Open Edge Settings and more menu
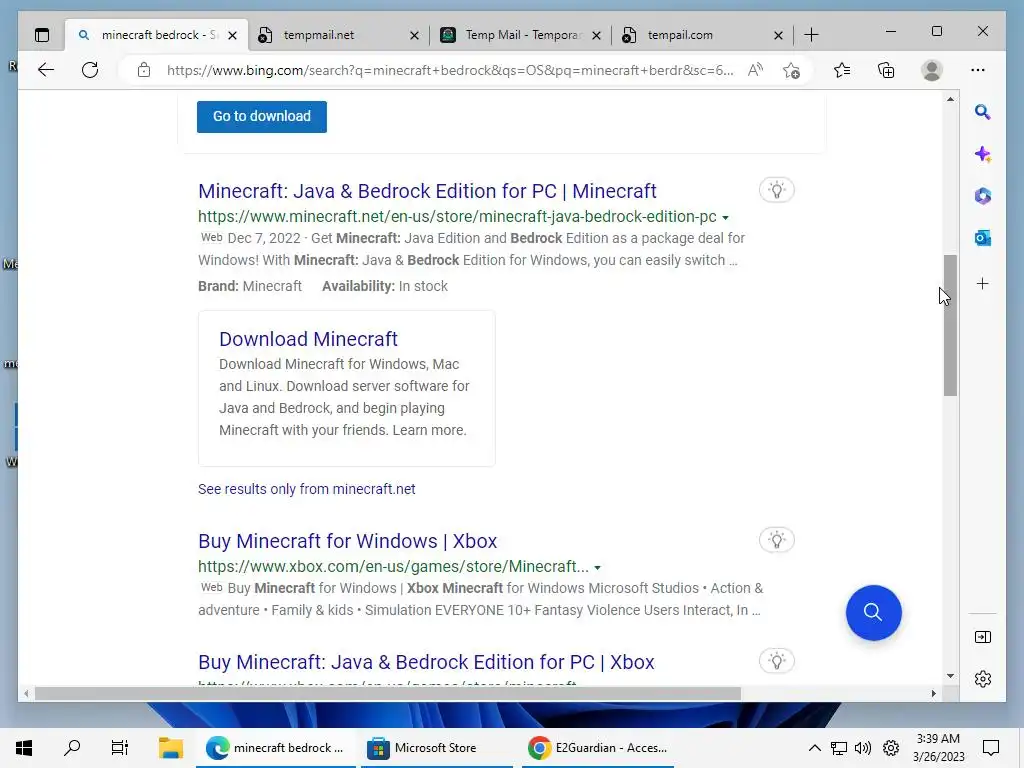This screenshot has height=768, width=1024. [978, 70]
